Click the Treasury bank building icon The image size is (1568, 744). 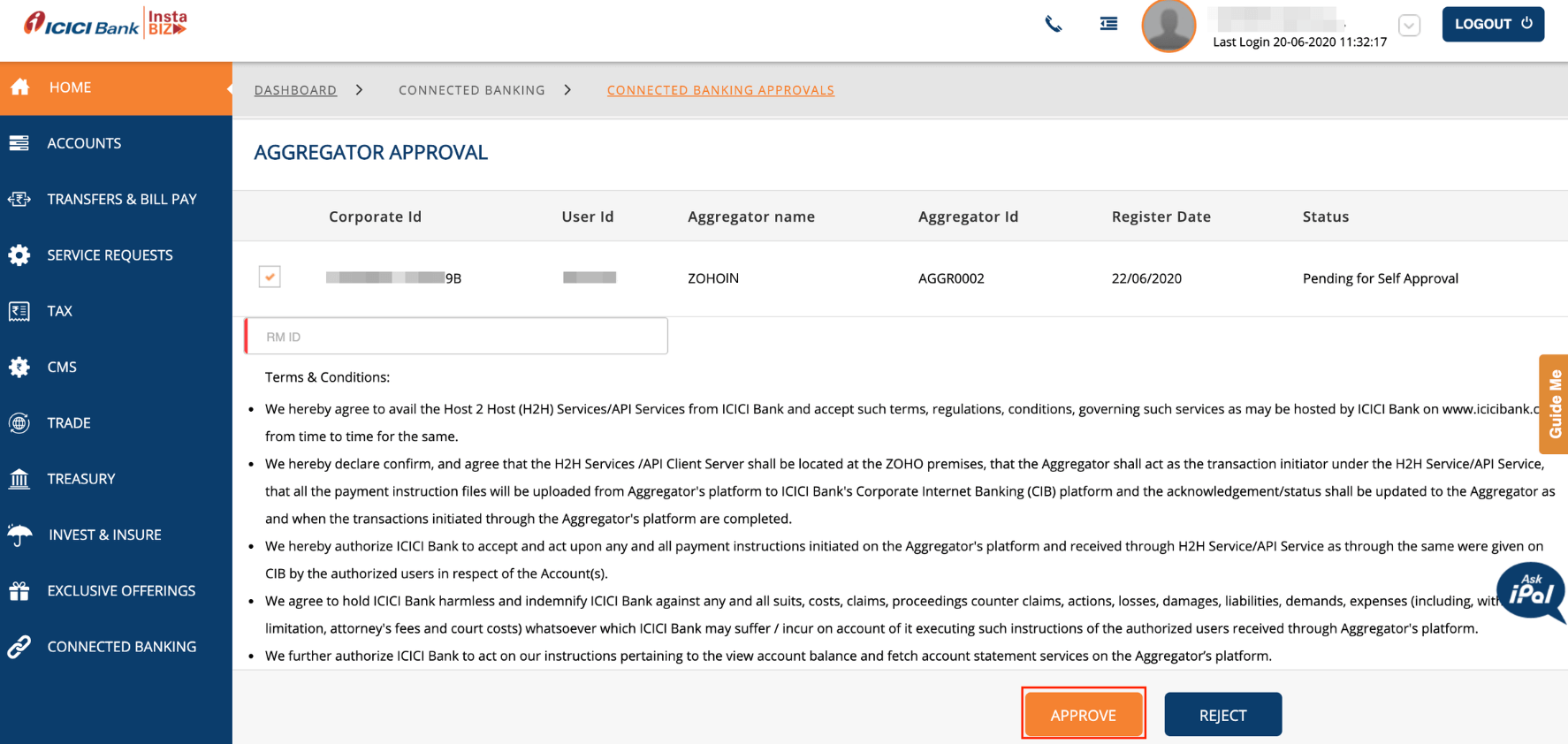coord(19,479)
